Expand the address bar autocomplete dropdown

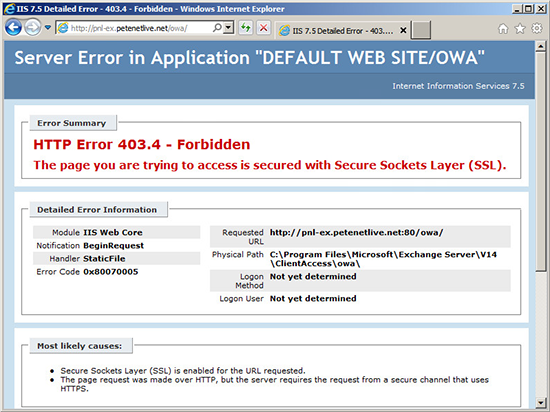229,27
